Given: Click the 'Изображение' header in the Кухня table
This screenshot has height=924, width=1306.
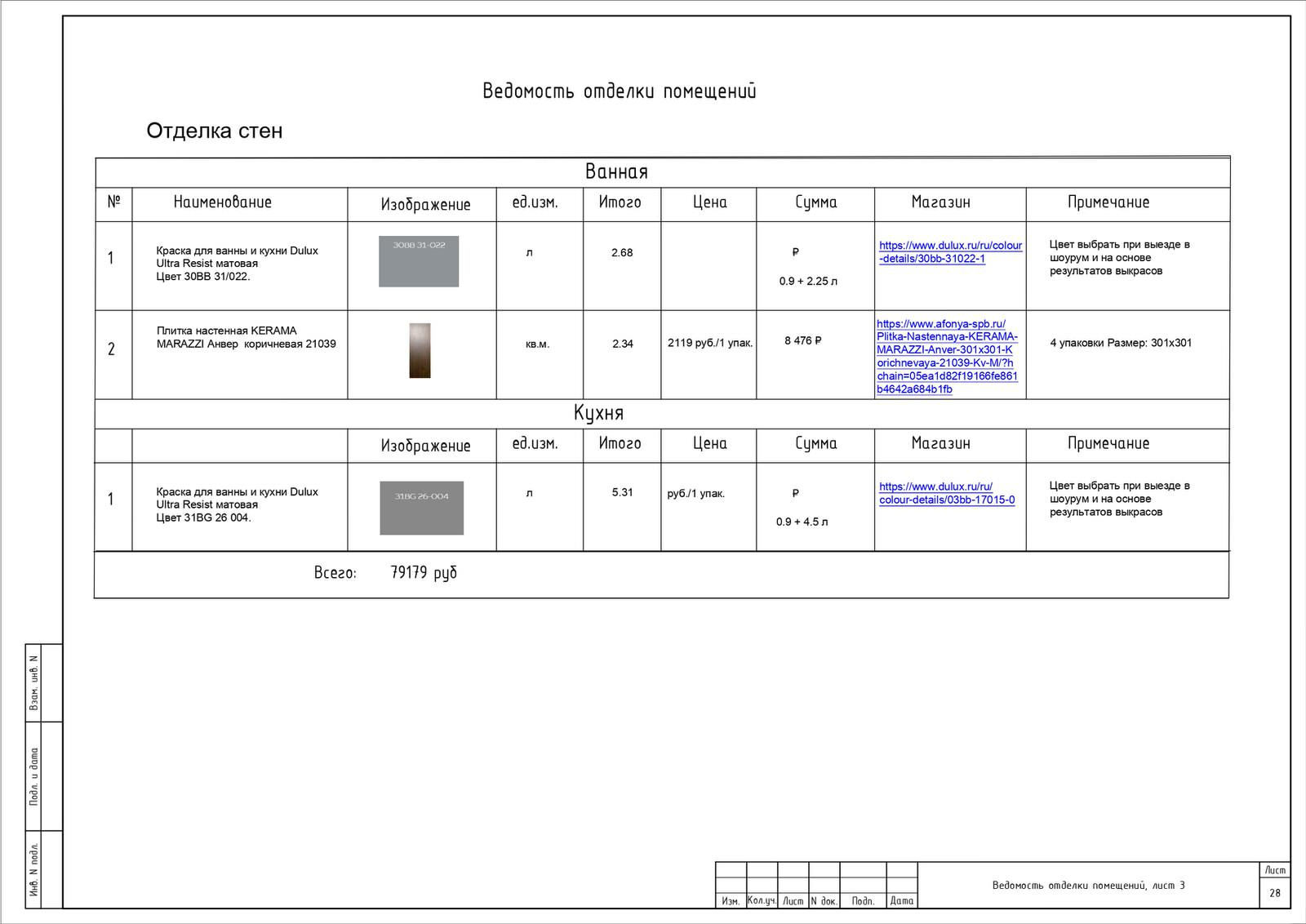Looking at the screenshot, I should [x=425, y=445].
